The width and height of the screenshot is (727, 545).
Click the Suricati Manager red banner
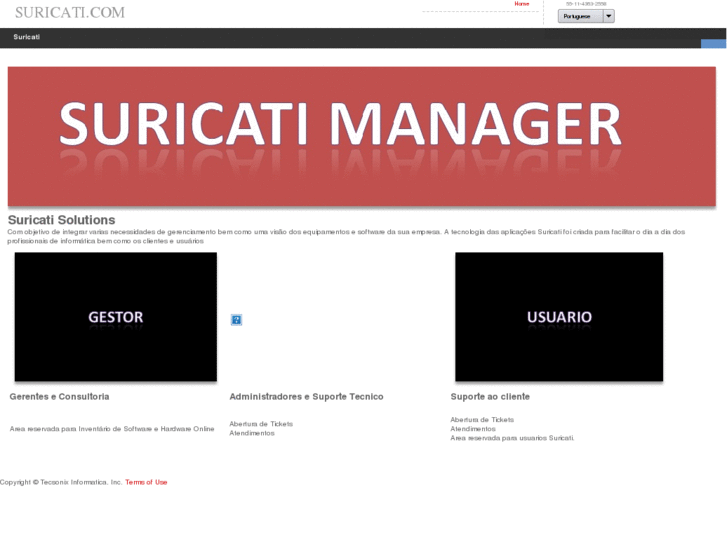click(362, 136)
